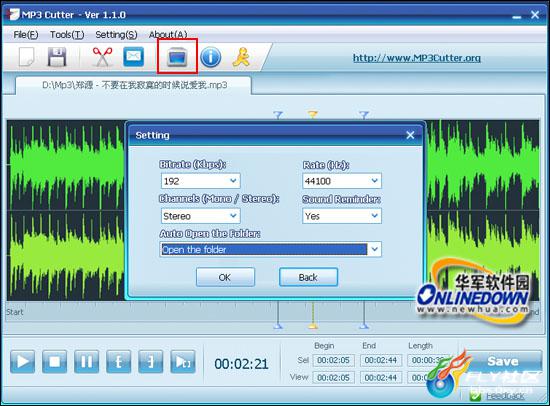The image size is (550, 406).
Task: Click the yellow running figure icon
Action: (241, 57)
